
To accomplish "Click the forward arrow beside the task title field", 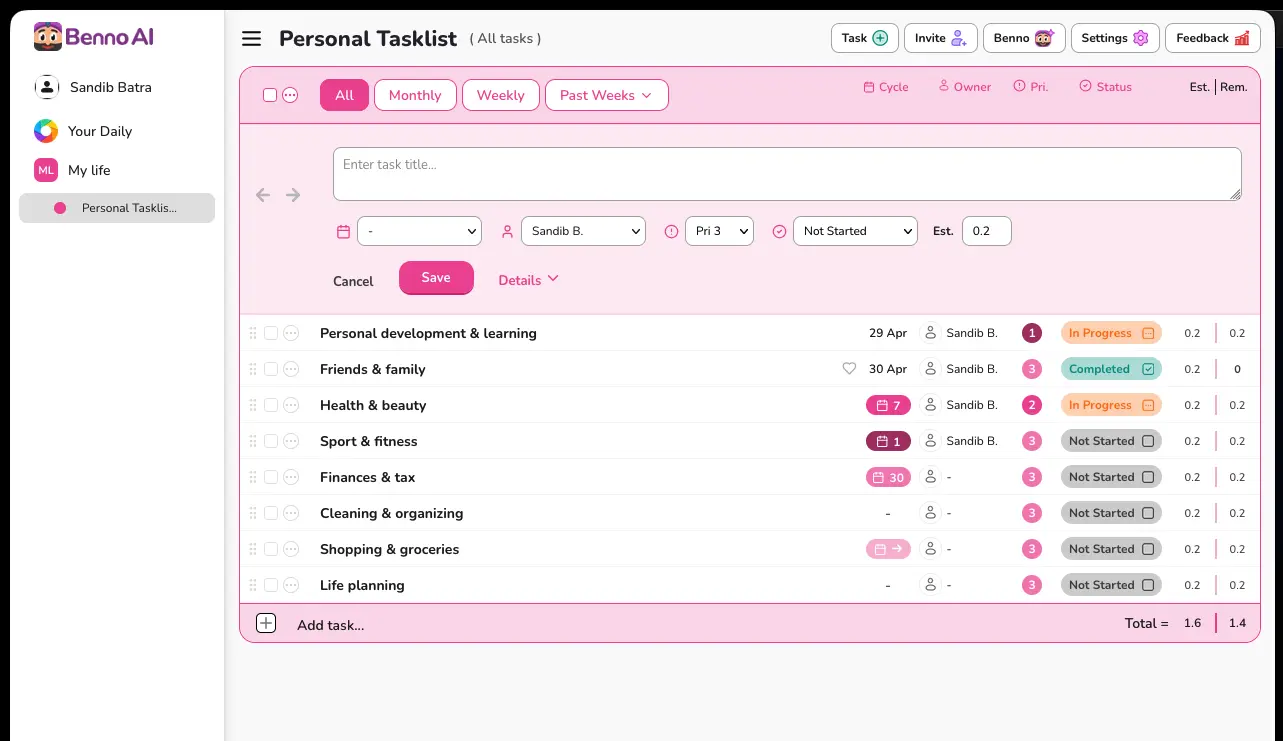I will point(293,195).
